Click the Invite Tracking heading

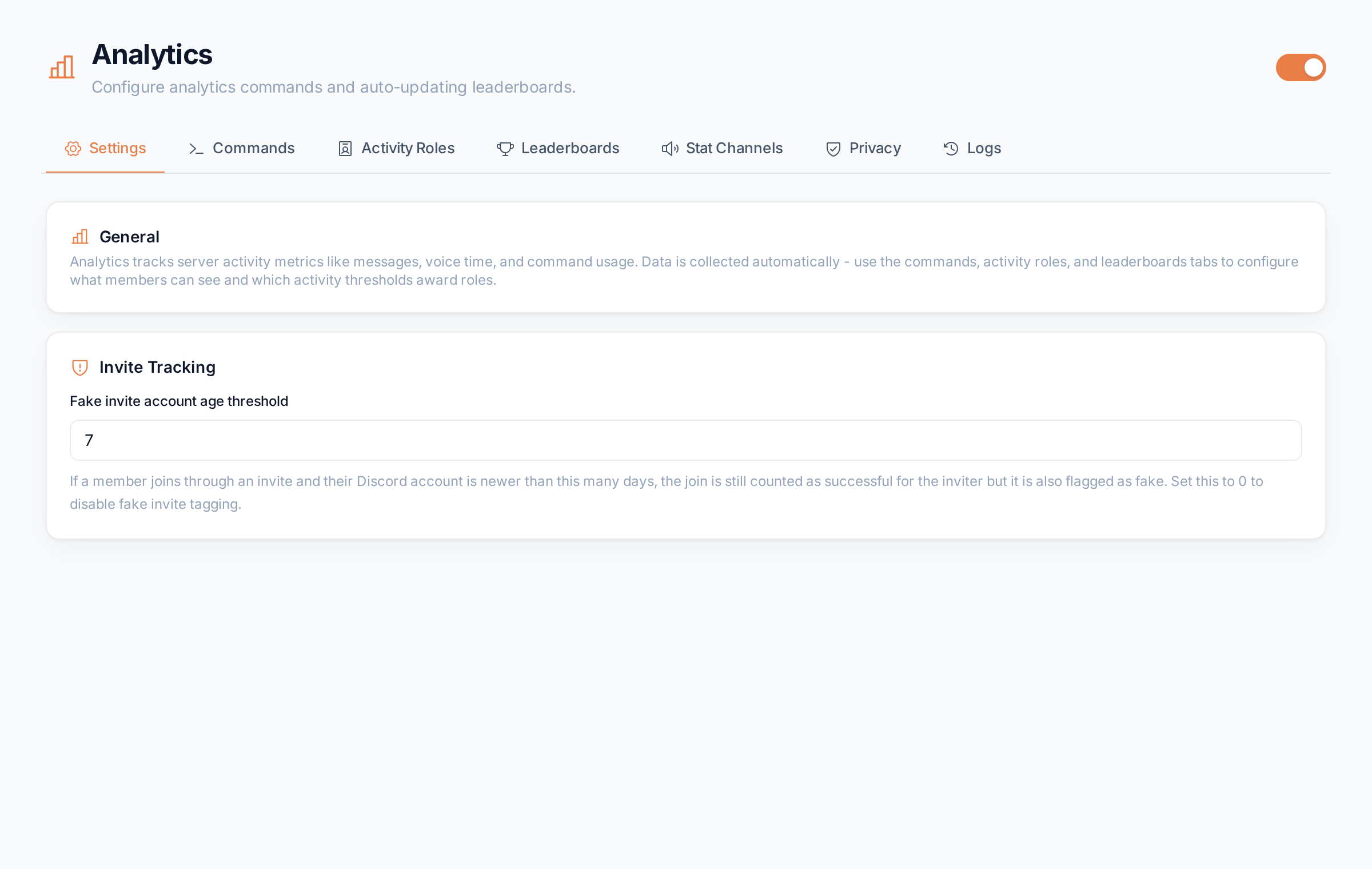click(157, 367)
